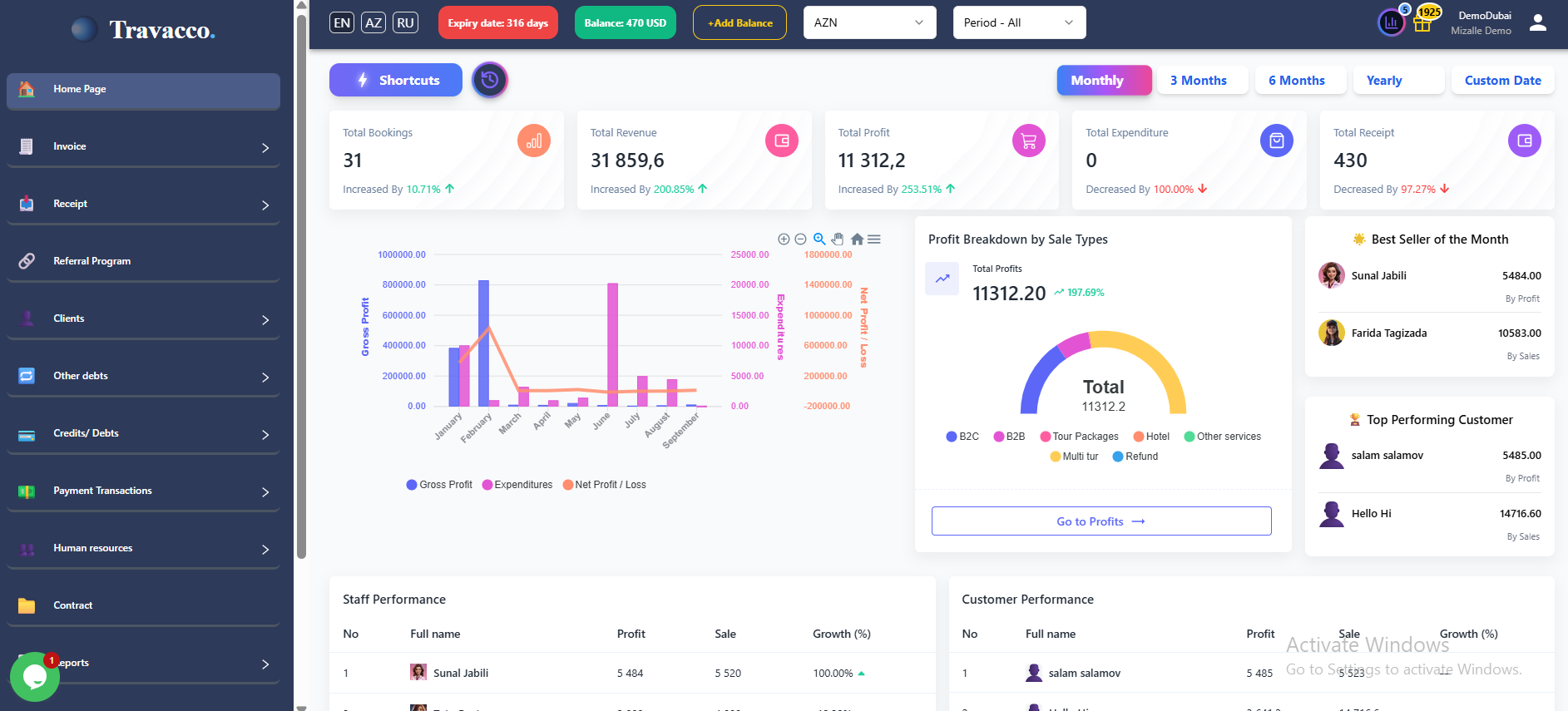Click the history clock icon beside Shortcuts
The height and width of the screenshot is (711, 1568).
tap(490, 80)
